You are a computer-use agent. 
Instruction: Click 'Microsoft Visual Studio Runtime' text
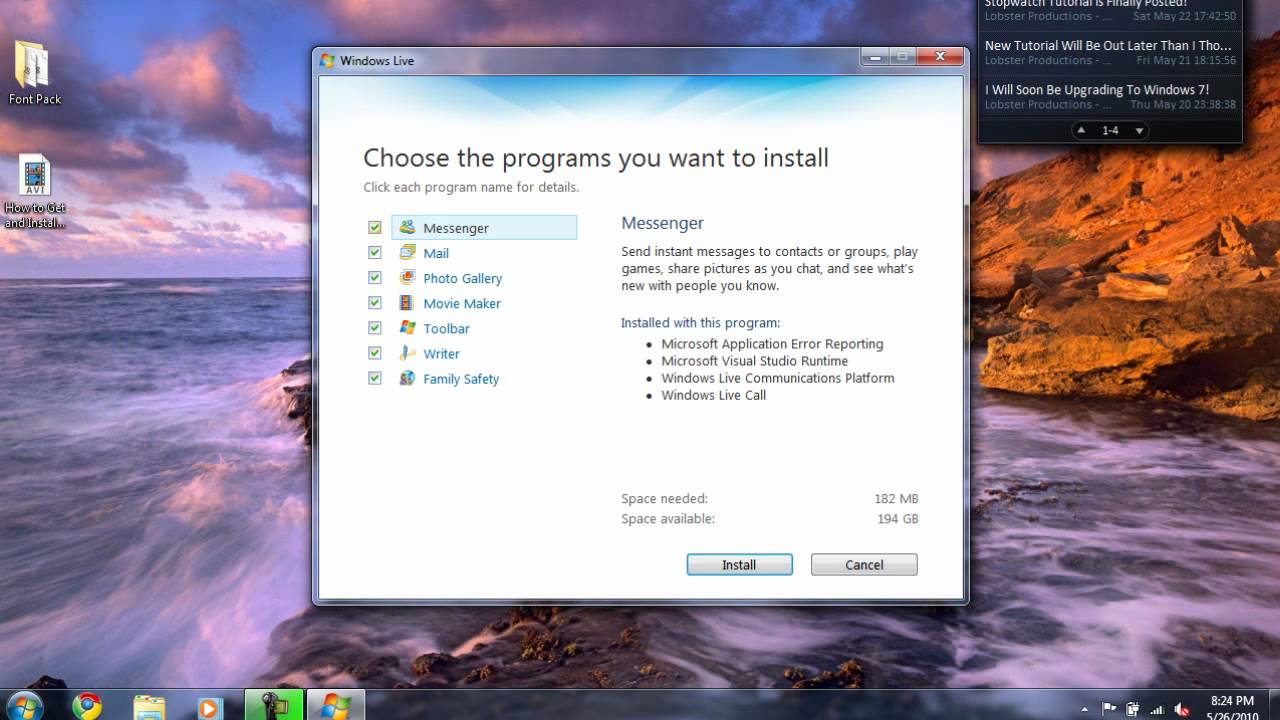pos(754,361)
